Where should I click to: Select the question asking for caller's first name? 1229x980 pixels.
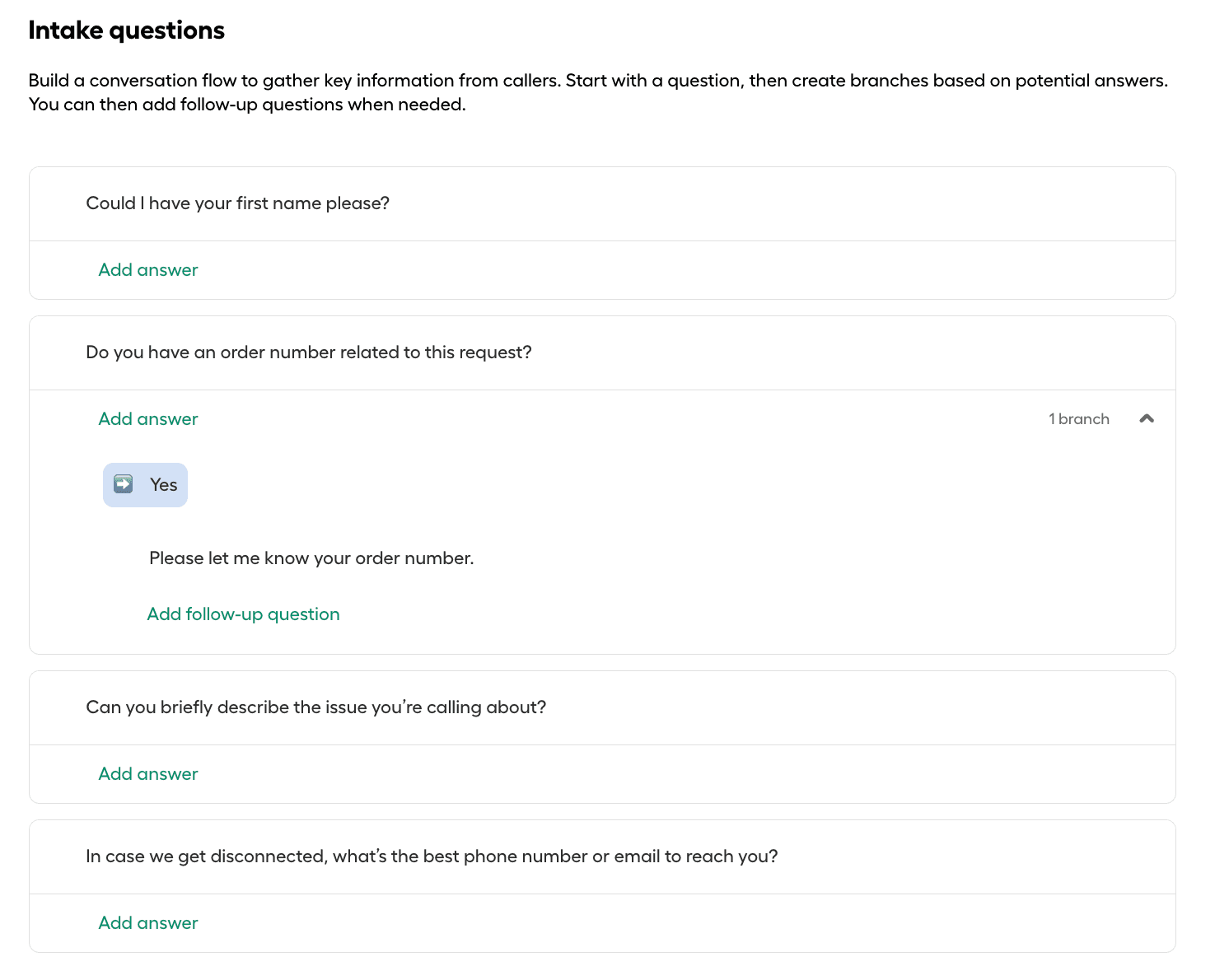pos(238,203)
